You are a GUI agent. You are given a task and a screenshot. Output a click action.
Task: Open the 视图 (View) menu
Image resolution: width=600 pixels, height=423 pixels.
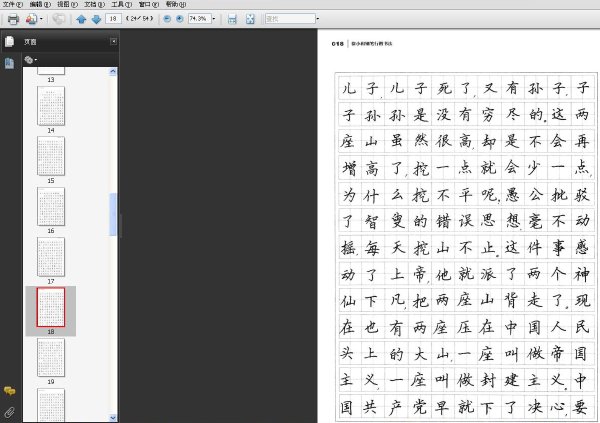pyautogui.click(x=67, y=4)
